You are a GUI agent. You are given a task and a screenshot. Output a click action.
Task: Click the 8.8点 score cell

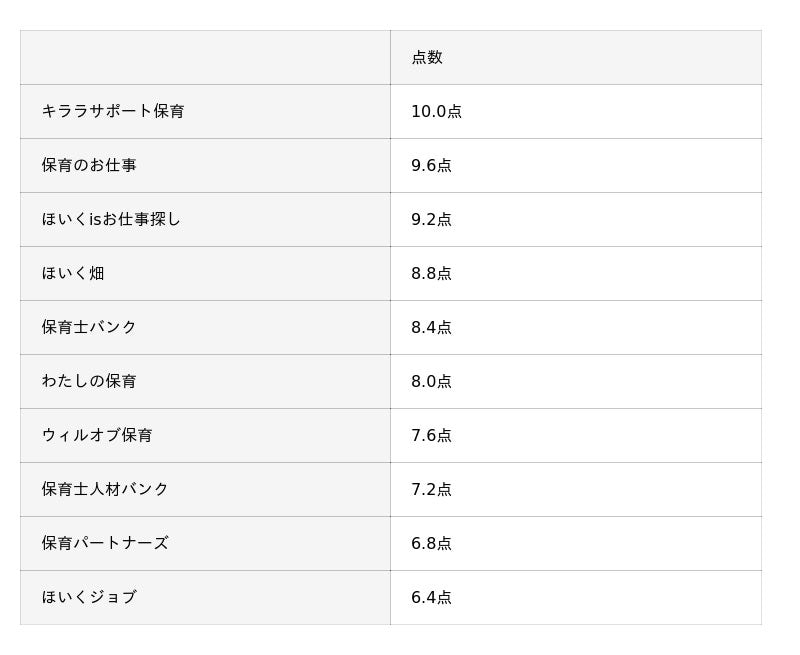point(431,274)
